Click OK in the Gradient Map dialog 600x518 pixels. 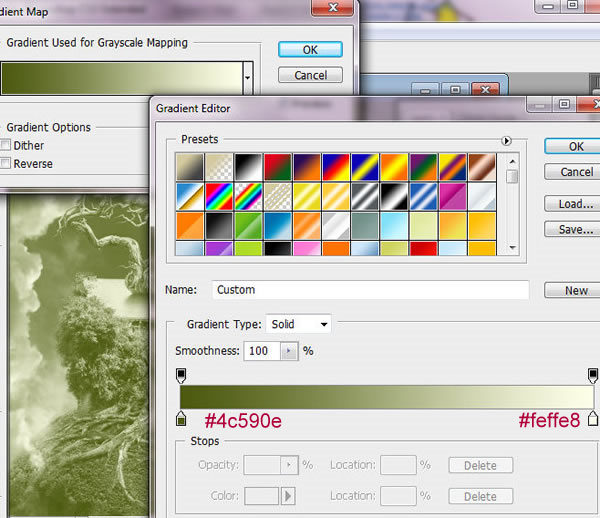[310, 50]
